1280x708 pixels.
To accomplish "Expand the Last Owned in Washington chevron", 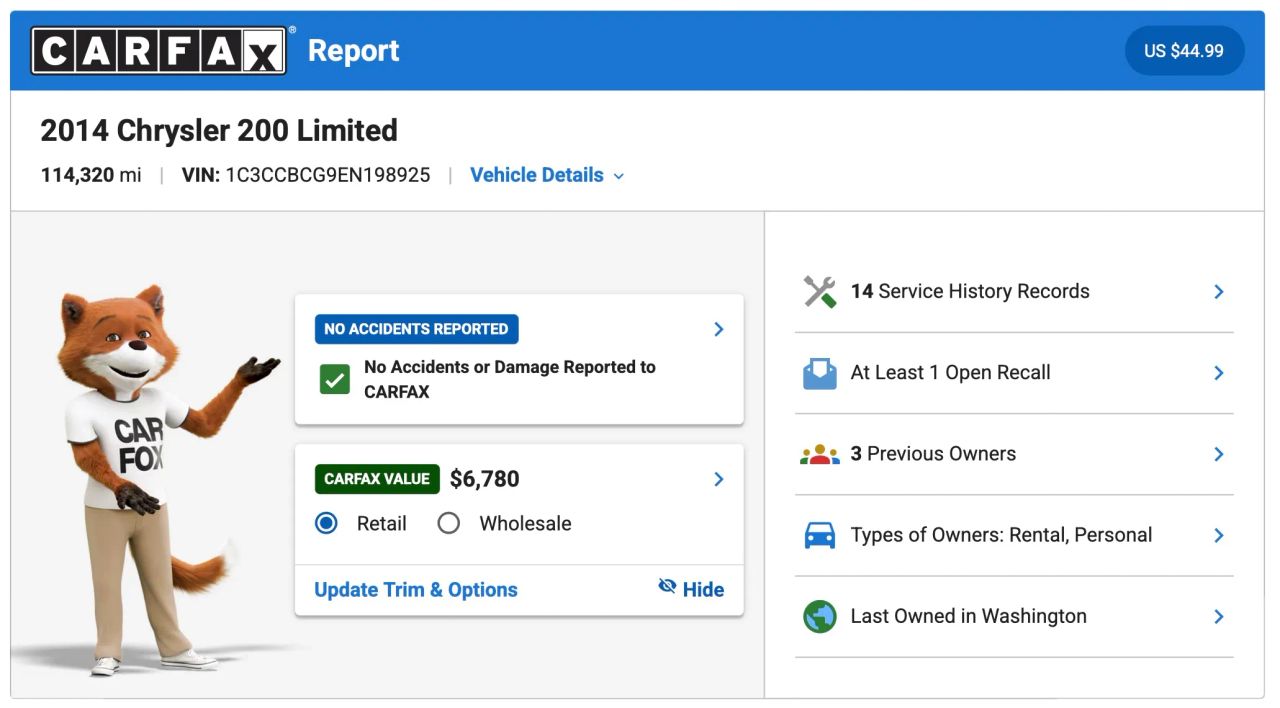I will pos(1219,616).
